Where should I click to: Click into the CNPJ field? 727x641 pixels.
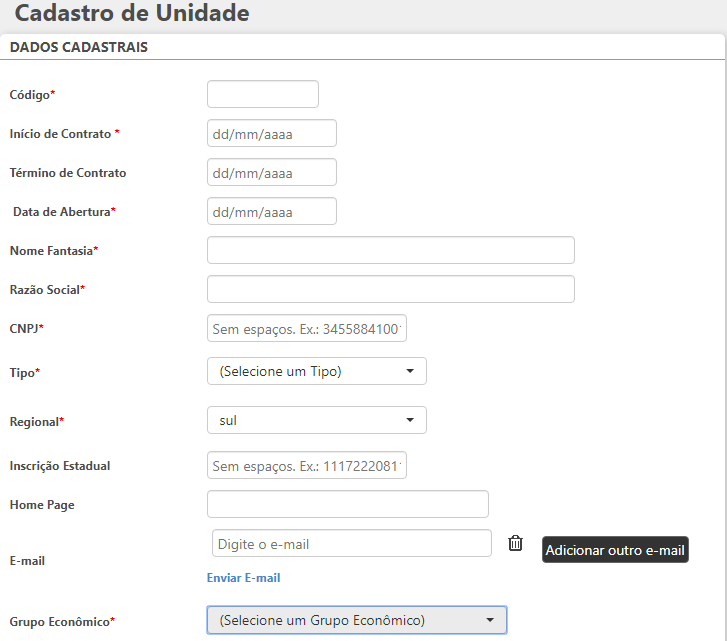pos(306,328)
